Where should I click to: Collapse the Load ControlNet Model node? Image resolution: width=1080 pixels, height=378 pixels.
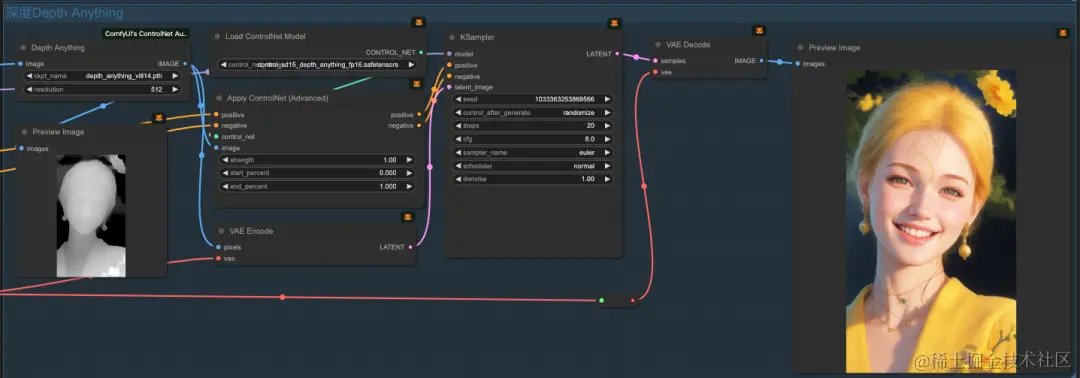[x=218, y=36]
